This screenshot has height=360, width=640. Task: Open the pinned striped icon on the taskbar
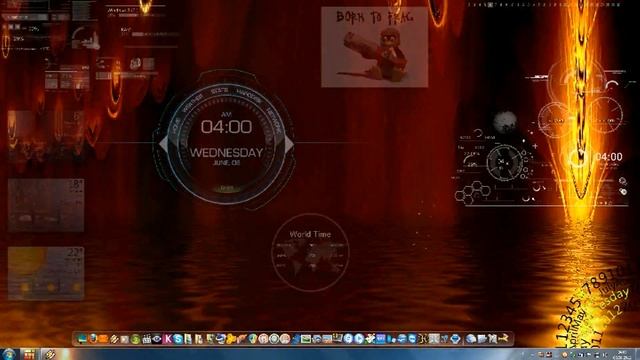50,354
